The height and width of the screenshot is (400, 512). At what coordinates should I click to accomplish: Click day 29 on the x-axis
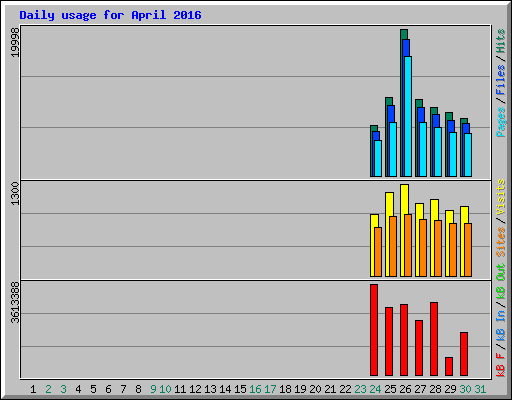tap(450, 389)
